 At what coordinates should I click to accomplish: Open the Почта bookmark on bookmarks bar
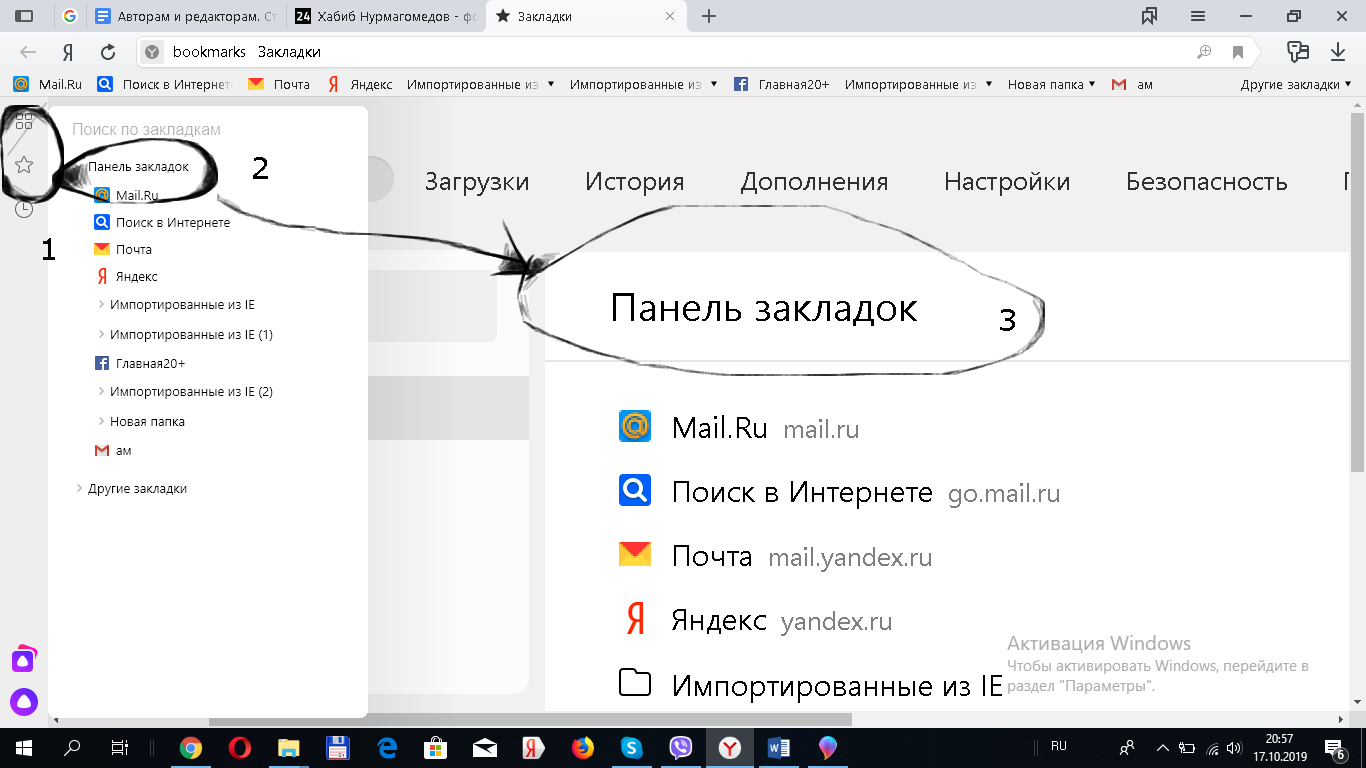click(279, 84)
